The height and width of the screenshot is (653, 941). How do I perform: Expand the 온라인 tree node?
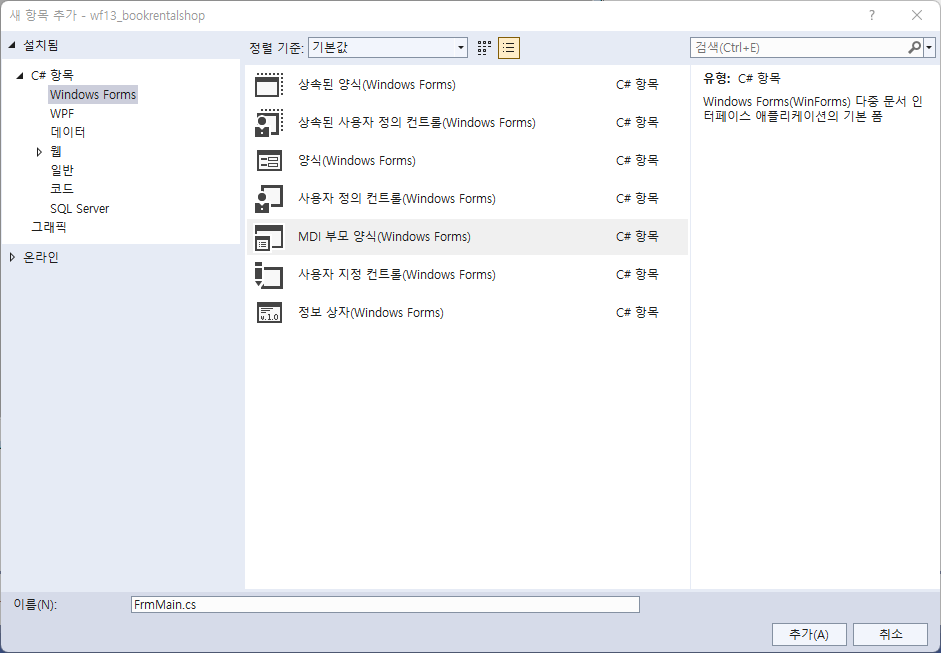pos(13,257)
